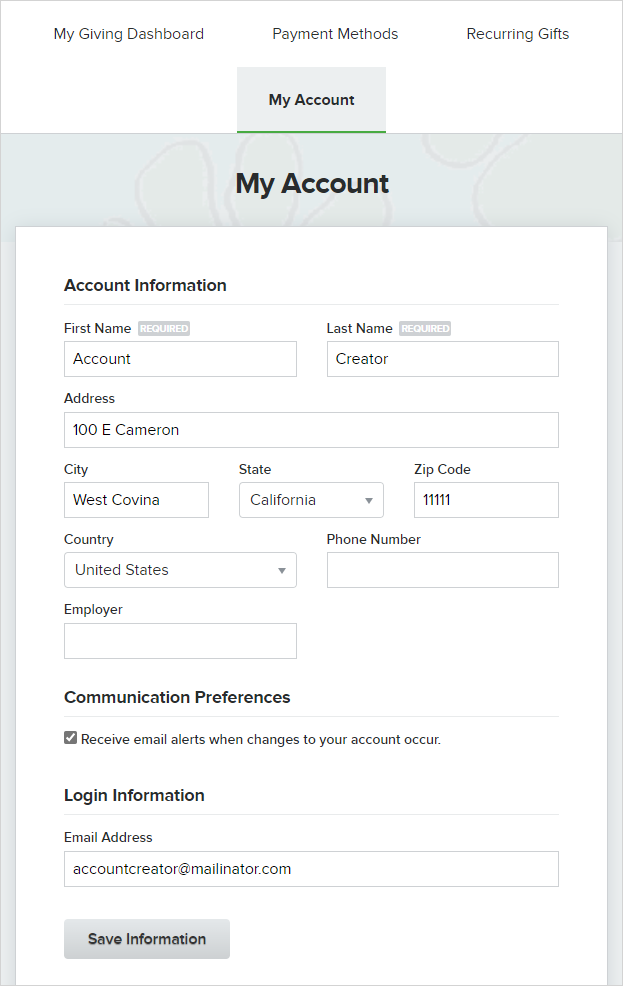Focus the Address field
Screen dimensions: 623x986
311,430
